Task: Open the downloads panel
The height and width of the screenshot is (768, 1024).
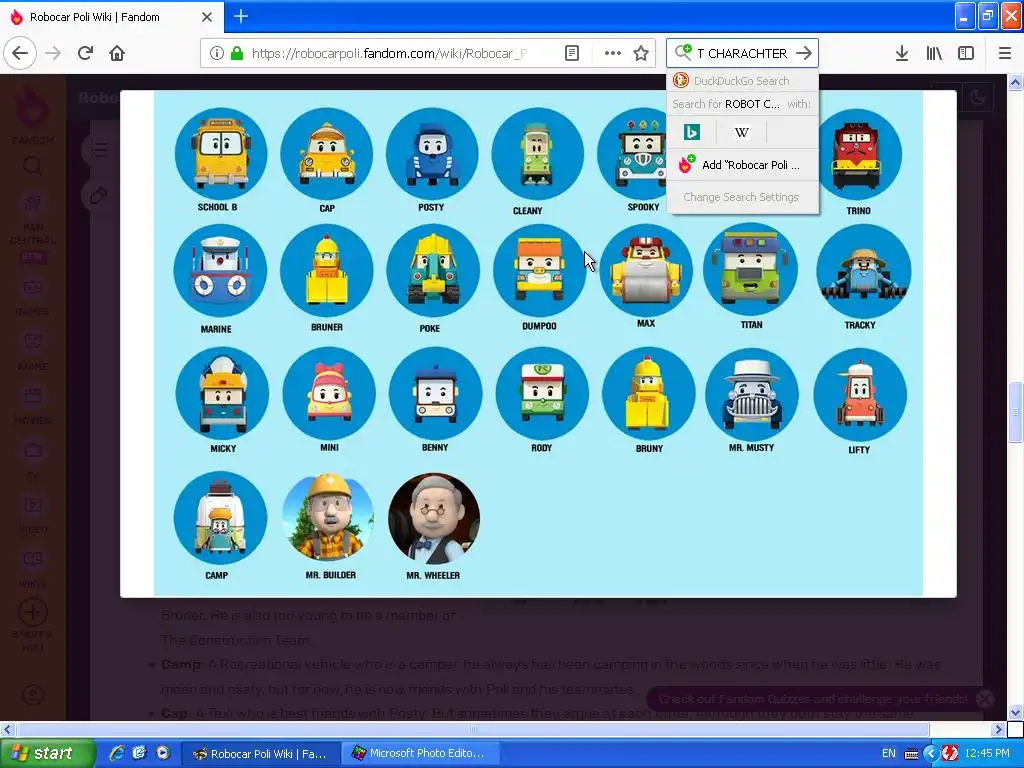Action: 902,53
